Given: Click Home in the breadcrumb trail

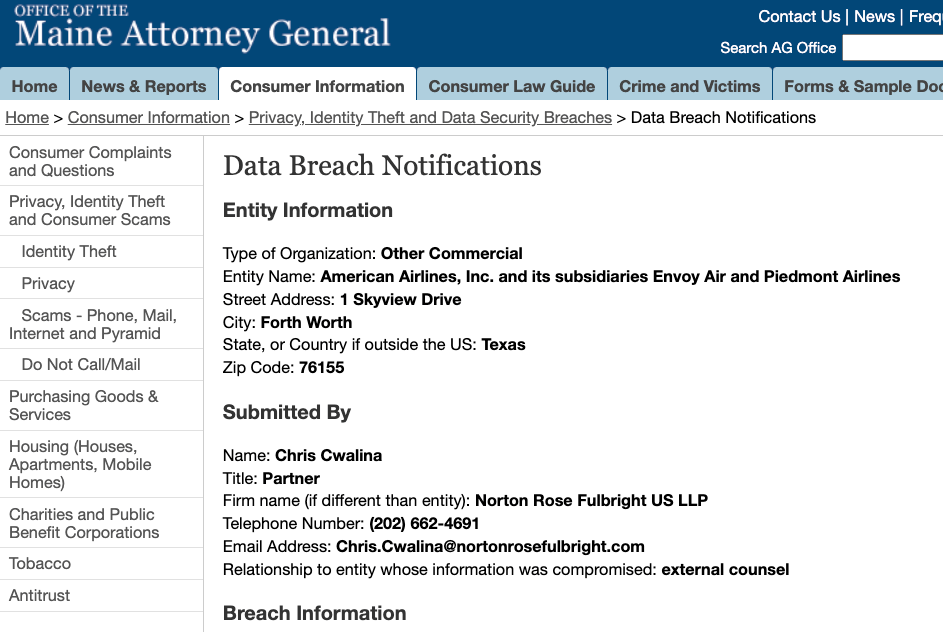Looking at the screenshot, I should (x=27, y=118).
